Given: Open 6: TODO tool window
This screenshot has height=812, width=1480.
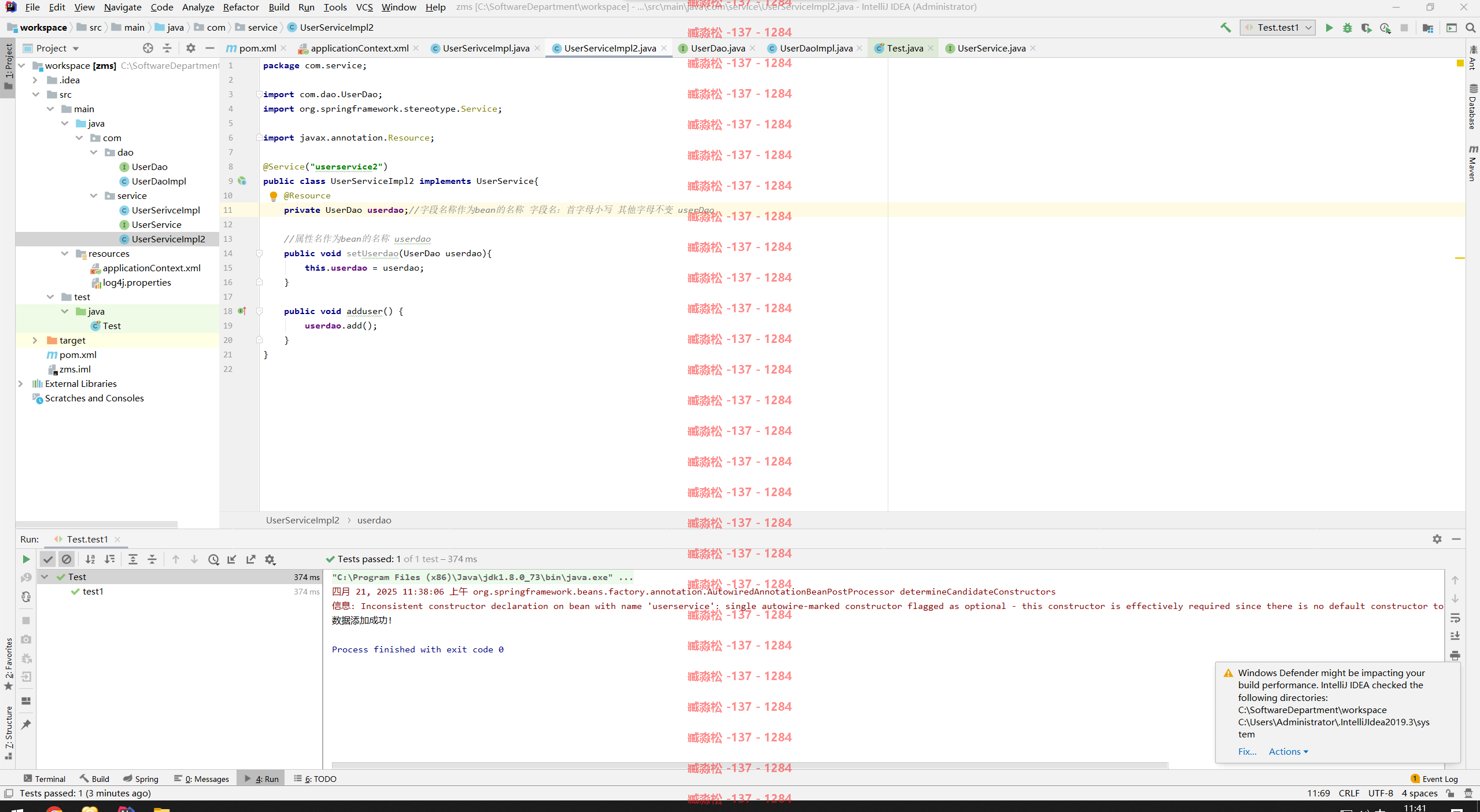Looking at the screenshot, I should click(315, 778).
